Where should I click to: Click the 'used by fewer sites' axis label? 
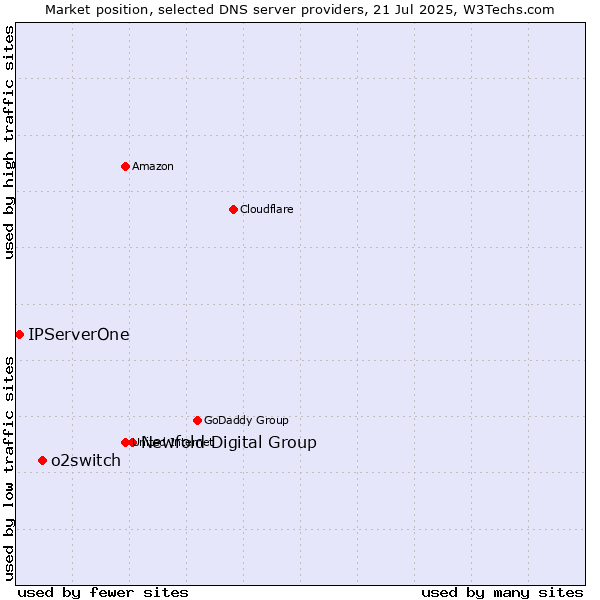tap(103, 593)
